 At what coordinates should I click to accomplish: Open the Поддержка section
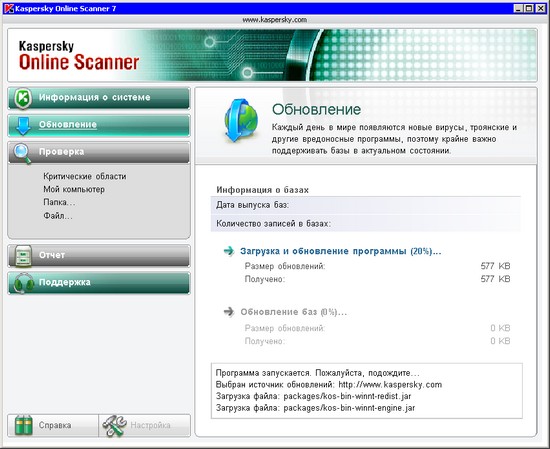click(99, 283)
